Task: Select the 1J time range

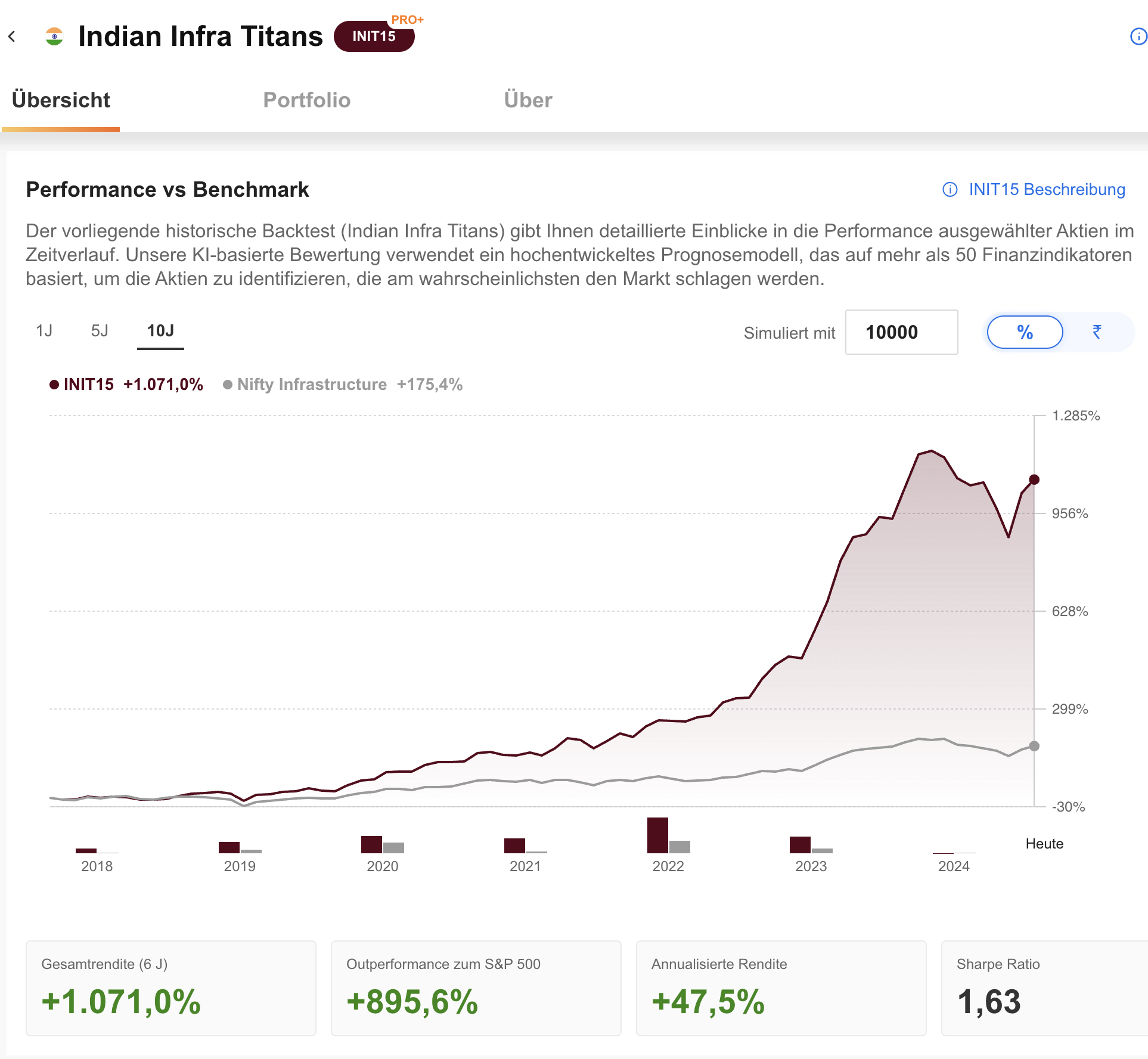Action: pos(44,331)
